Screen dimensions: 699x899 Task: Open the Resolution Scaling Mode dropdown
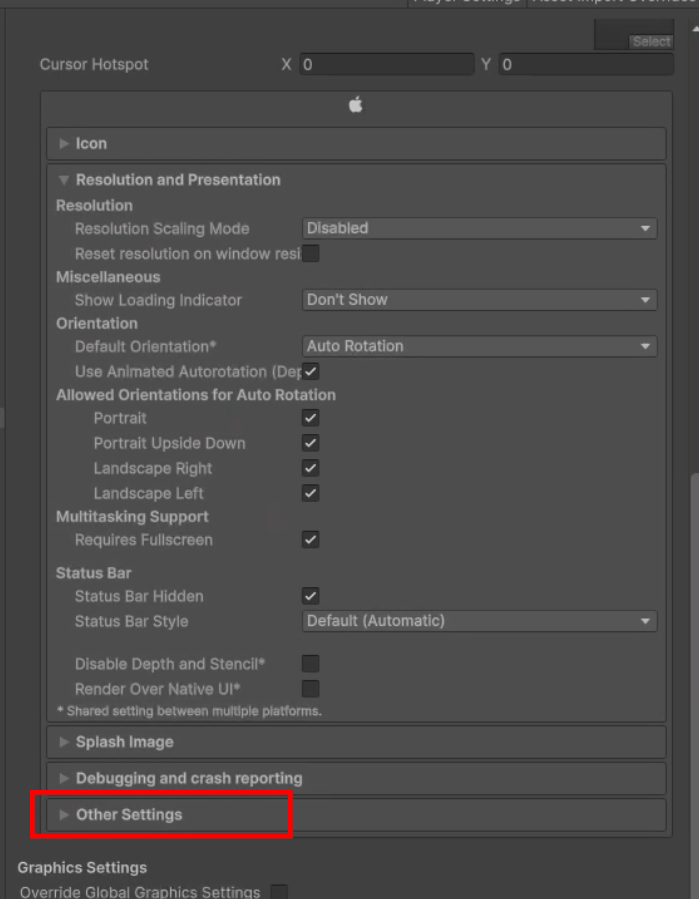[x=479, y=229]
